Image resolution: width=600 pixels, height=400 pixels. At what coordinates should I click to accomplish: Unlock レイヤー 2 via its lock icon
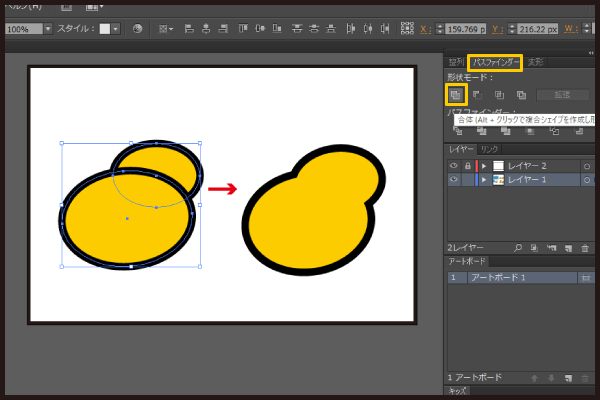click(466, 165)
